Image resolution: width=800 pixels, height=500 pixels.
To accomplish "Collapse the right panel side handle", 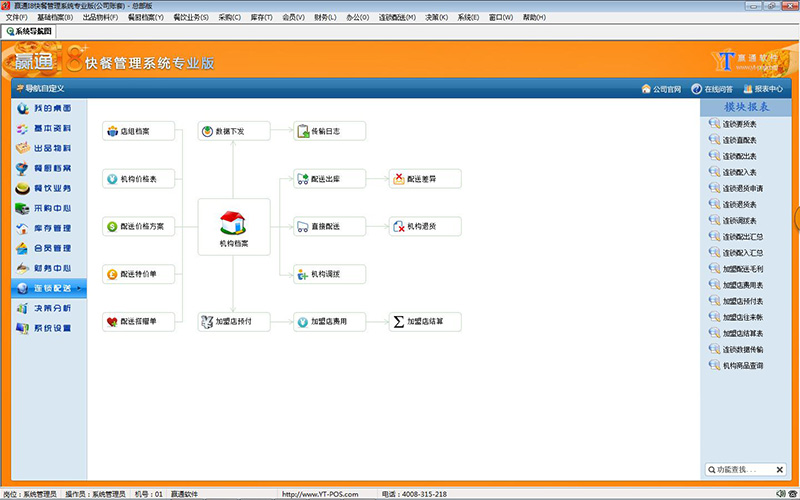I will (x=796, y=218).
